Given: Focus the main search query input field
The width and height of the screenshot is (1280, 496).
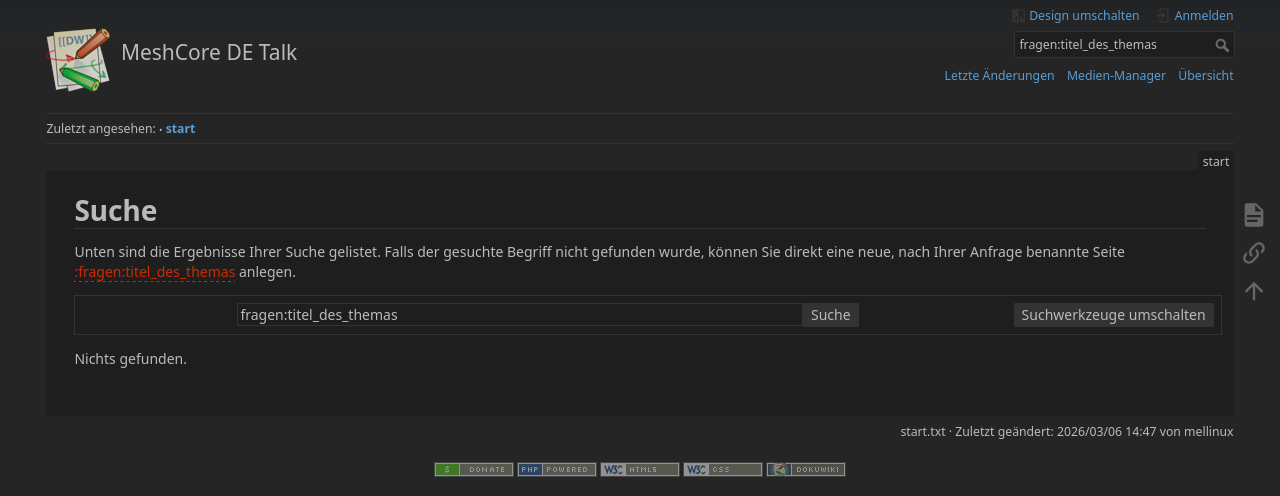Looking at the screenshot, I should pyautogui.click(x=519, y=315).
